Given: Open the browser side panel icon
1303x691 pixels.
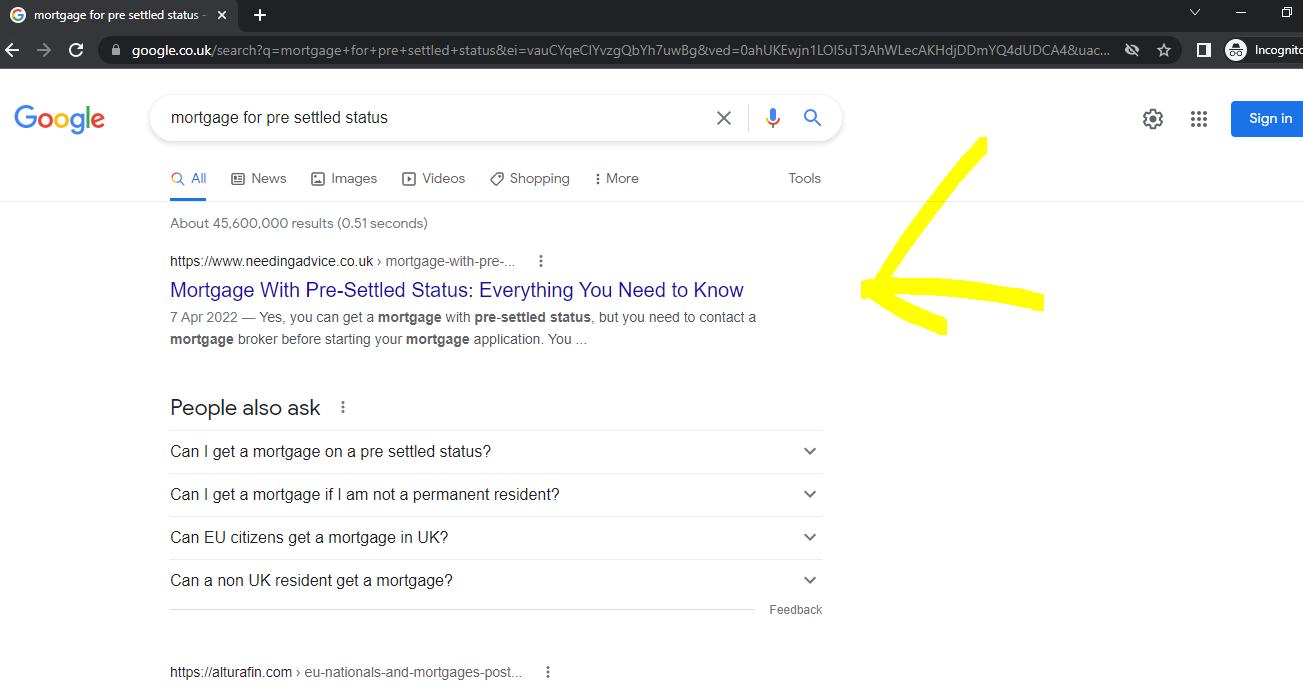Looking at the screenshot, I should [x=1204, y=50].
